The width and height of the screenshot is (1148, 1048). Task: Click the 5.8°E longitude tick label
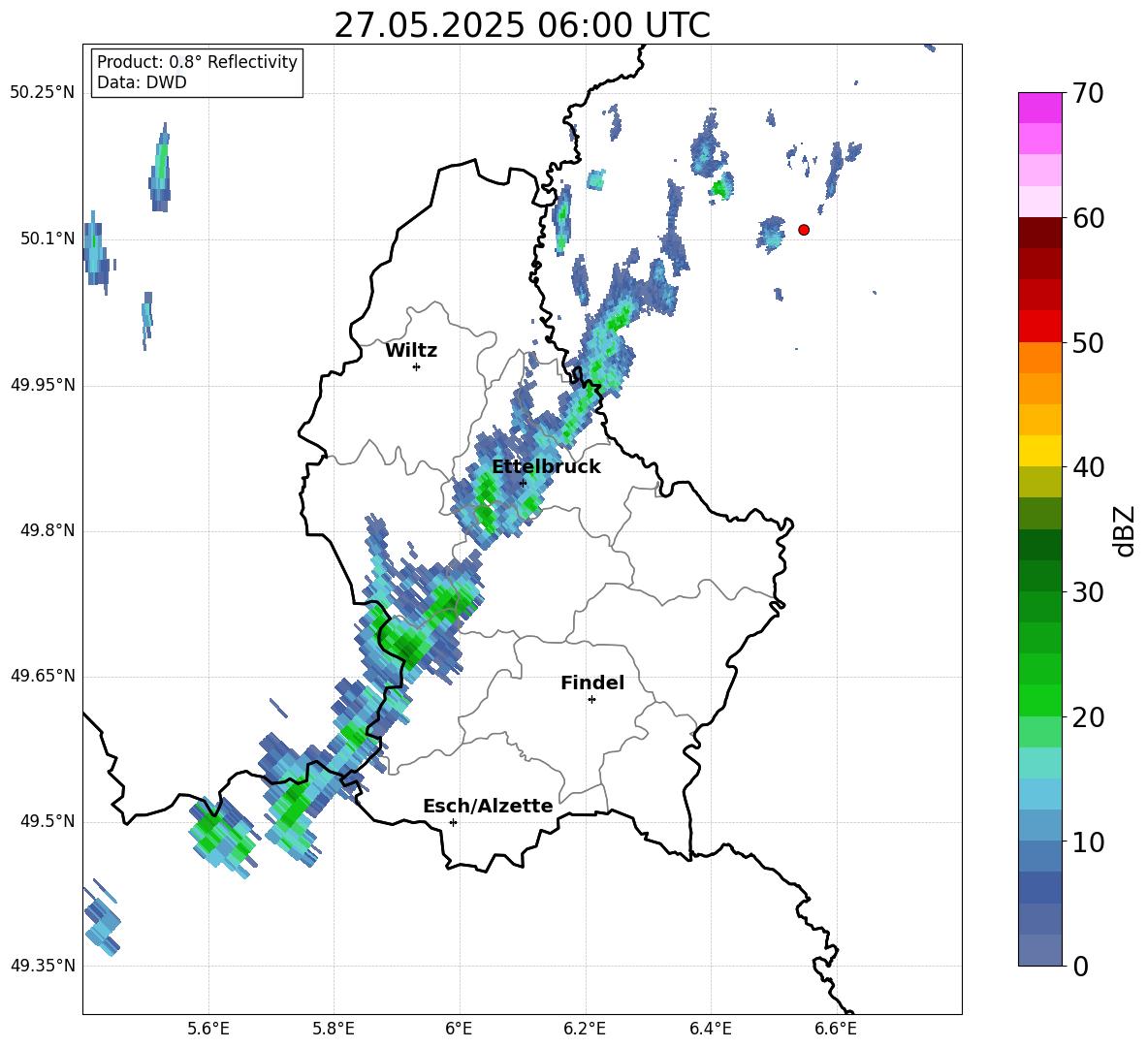click(334, 1030)
